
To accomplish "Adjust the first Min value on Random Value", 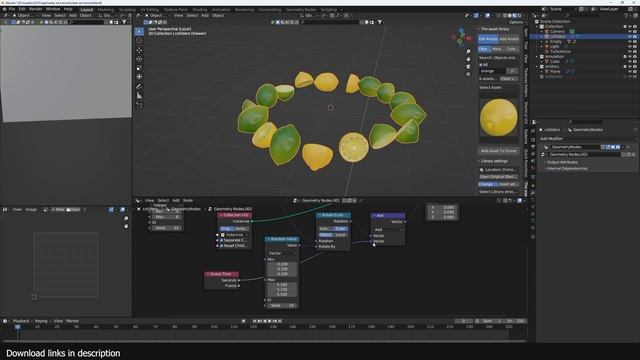I will 282,264.
